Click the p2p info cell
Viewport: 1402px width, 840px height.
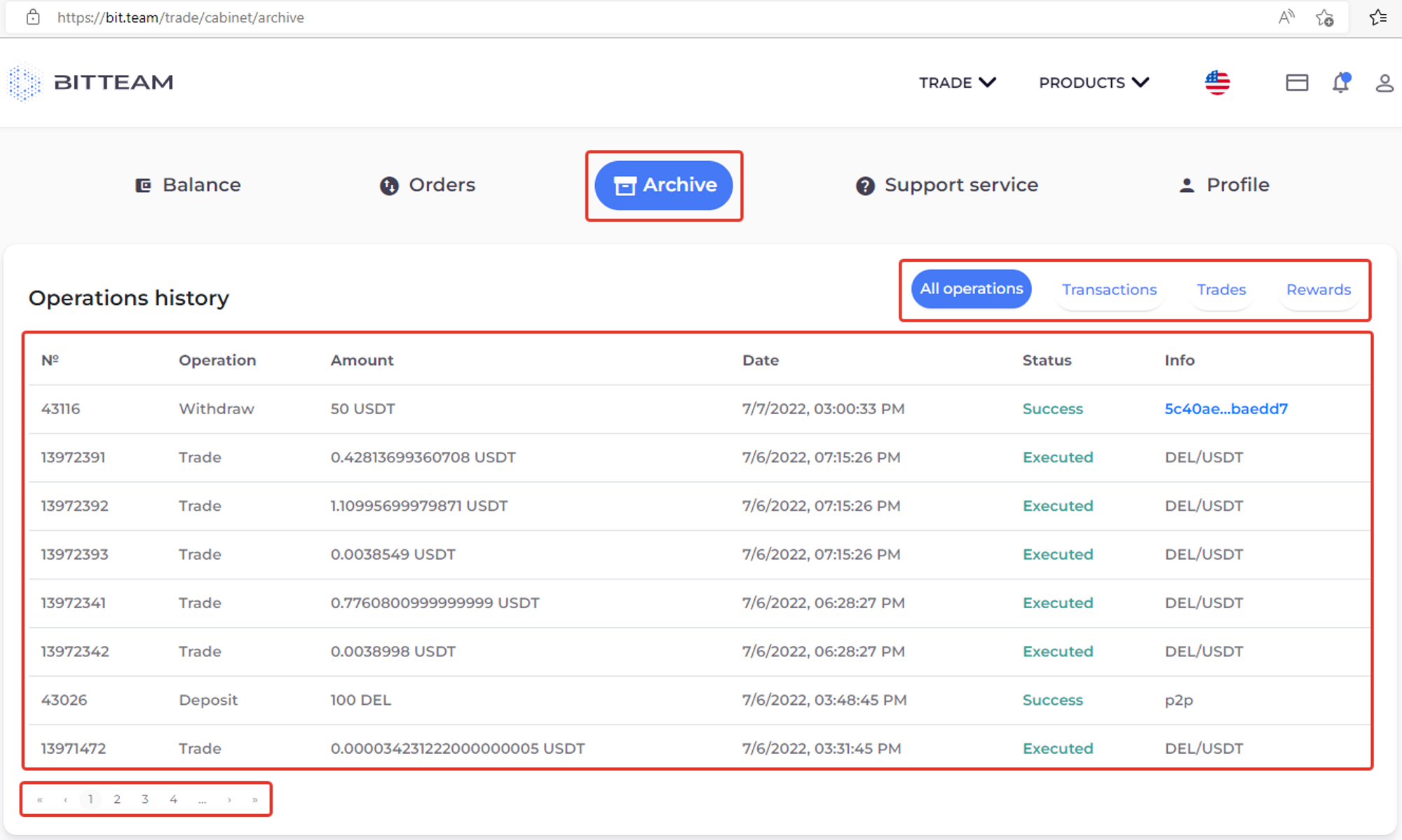coord(1178,701)
